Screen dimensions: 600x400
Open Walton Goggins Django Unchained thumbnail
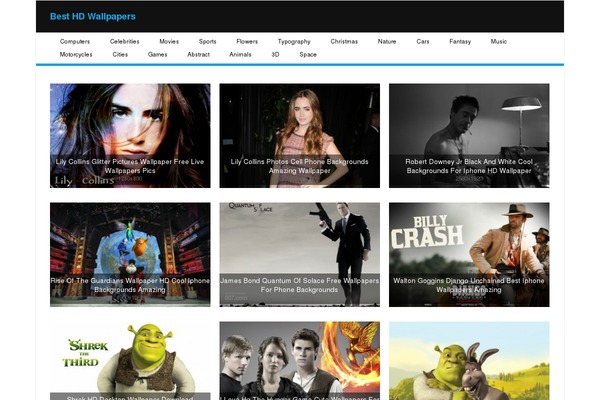[x=469, y=255]
